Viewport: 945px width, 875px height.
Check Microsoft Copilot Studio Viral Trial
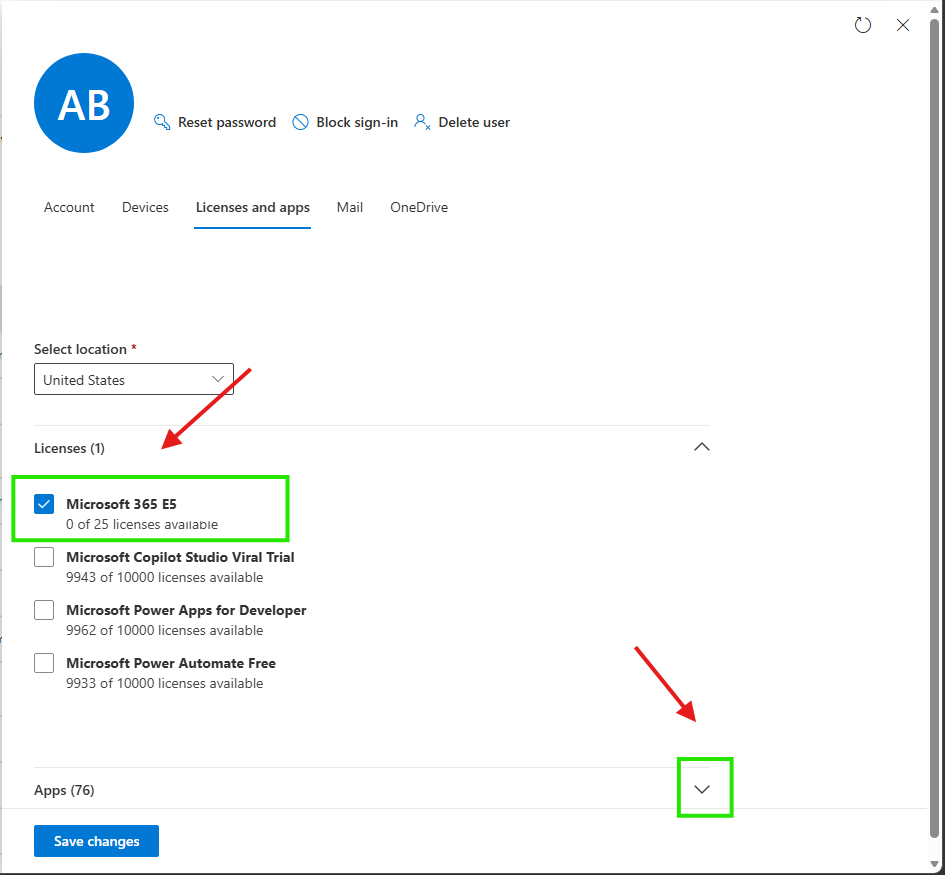pyautogui.click(x=44, y=557)
